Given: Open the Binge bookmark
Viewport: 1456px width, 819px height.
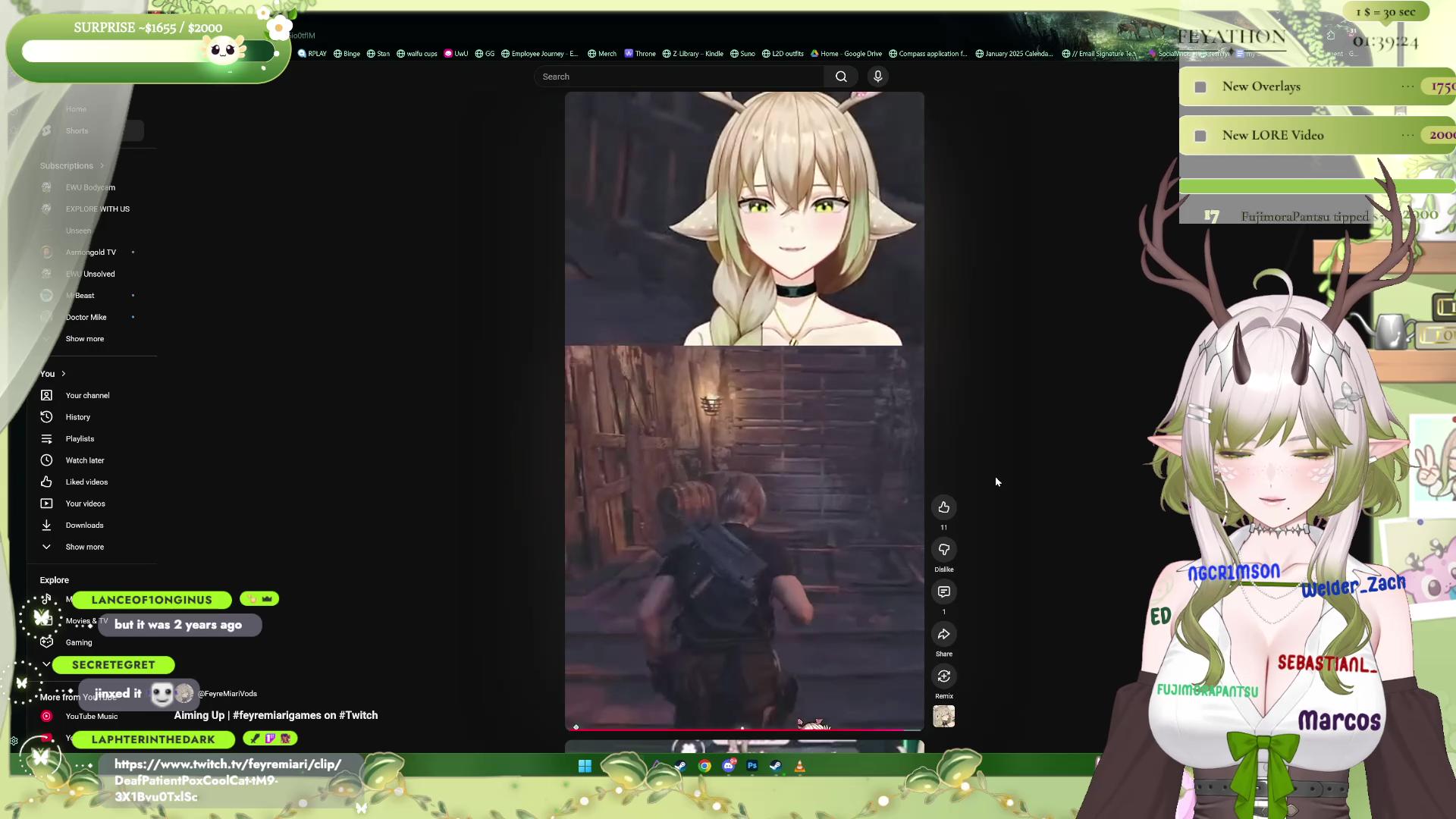Looking at the screenshot, I should pos(347,54).
